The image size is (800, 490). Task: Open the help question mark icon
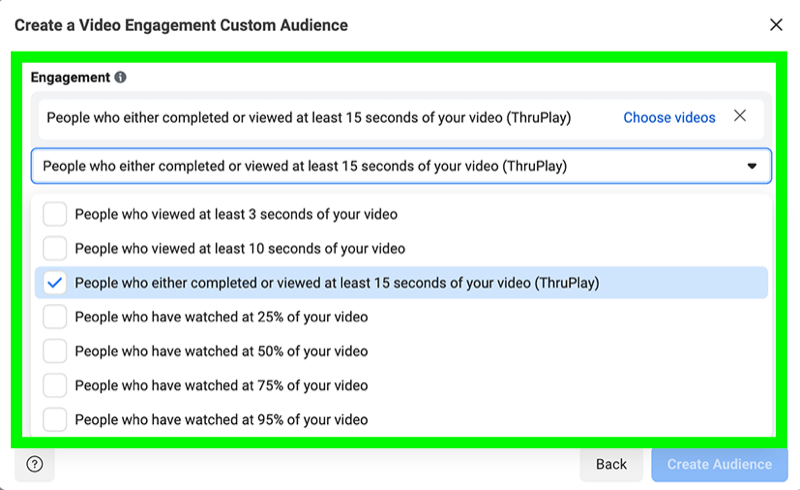pos(35,464)
